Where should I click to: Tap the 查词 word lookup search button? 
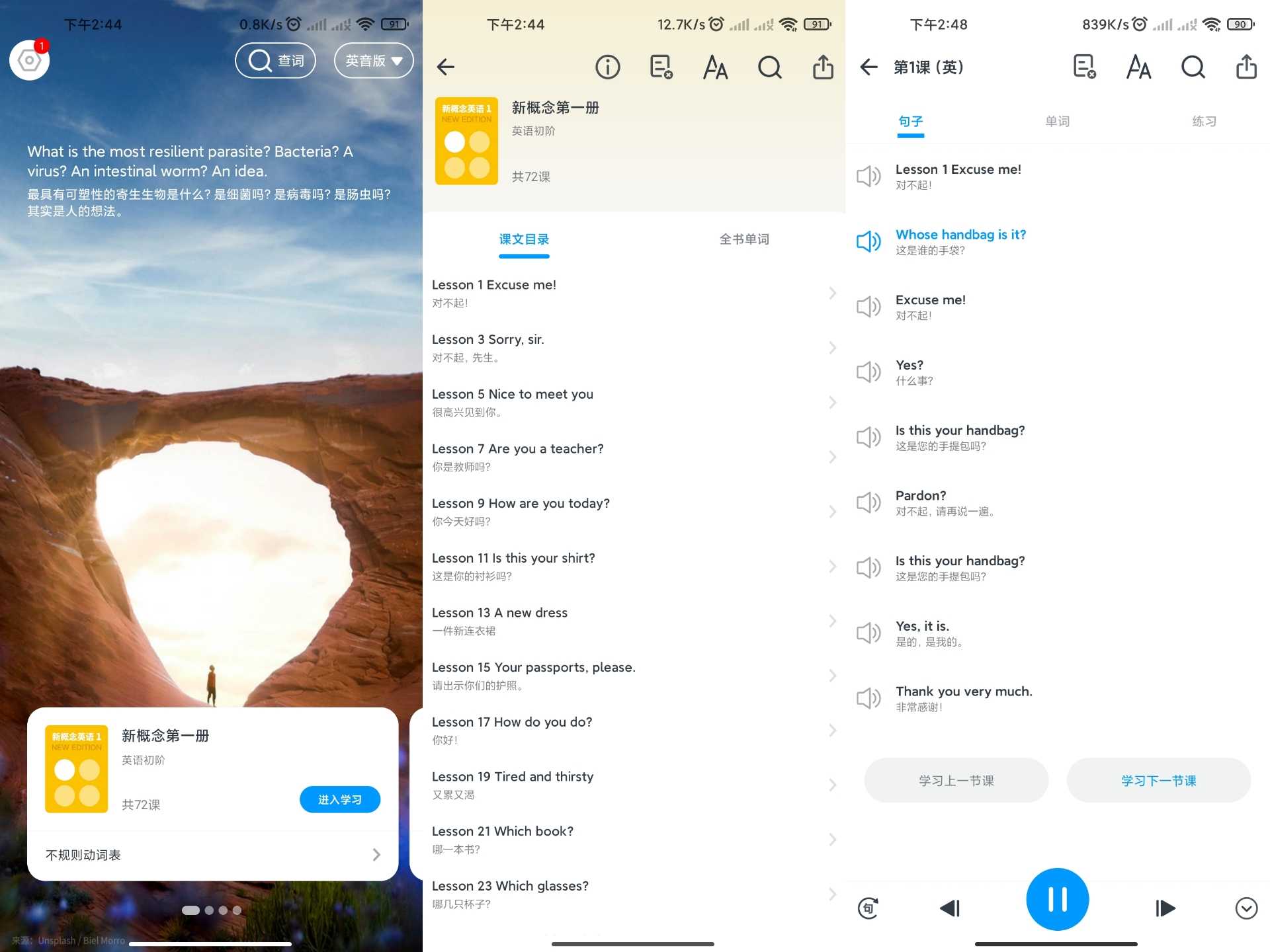click(275, 61)
